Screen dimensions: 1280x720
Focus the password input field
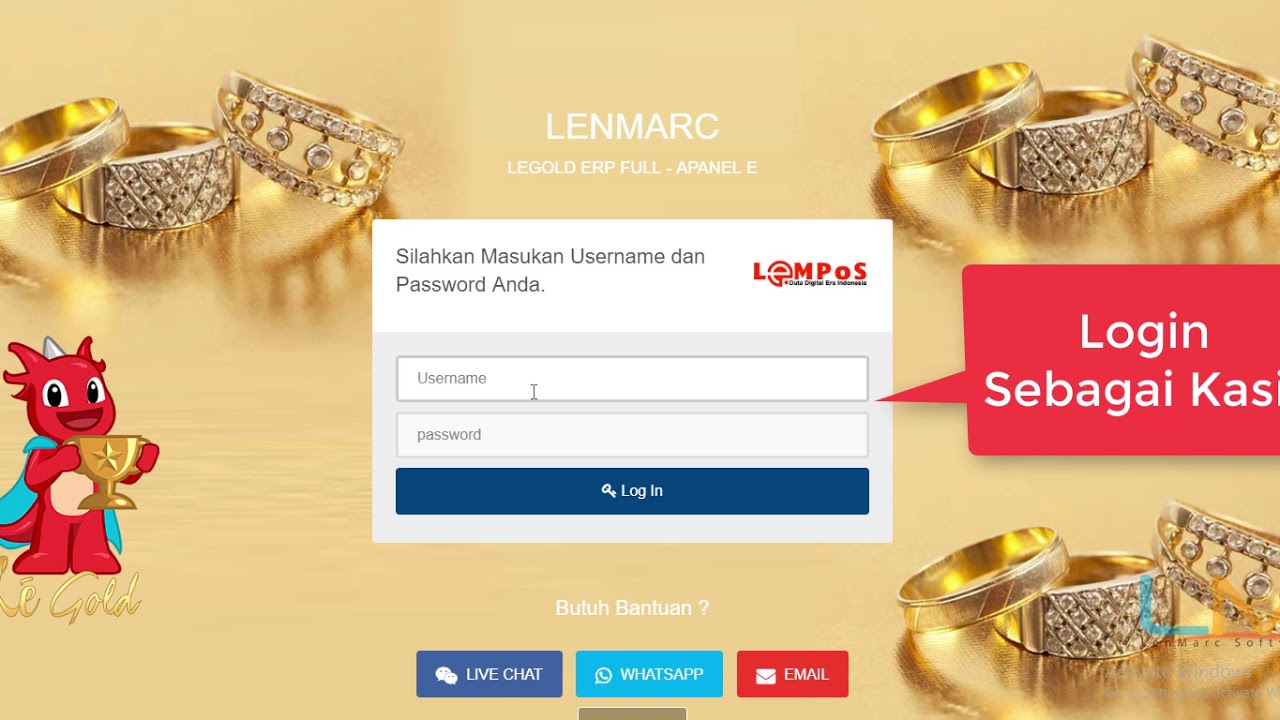click(632, 435)
